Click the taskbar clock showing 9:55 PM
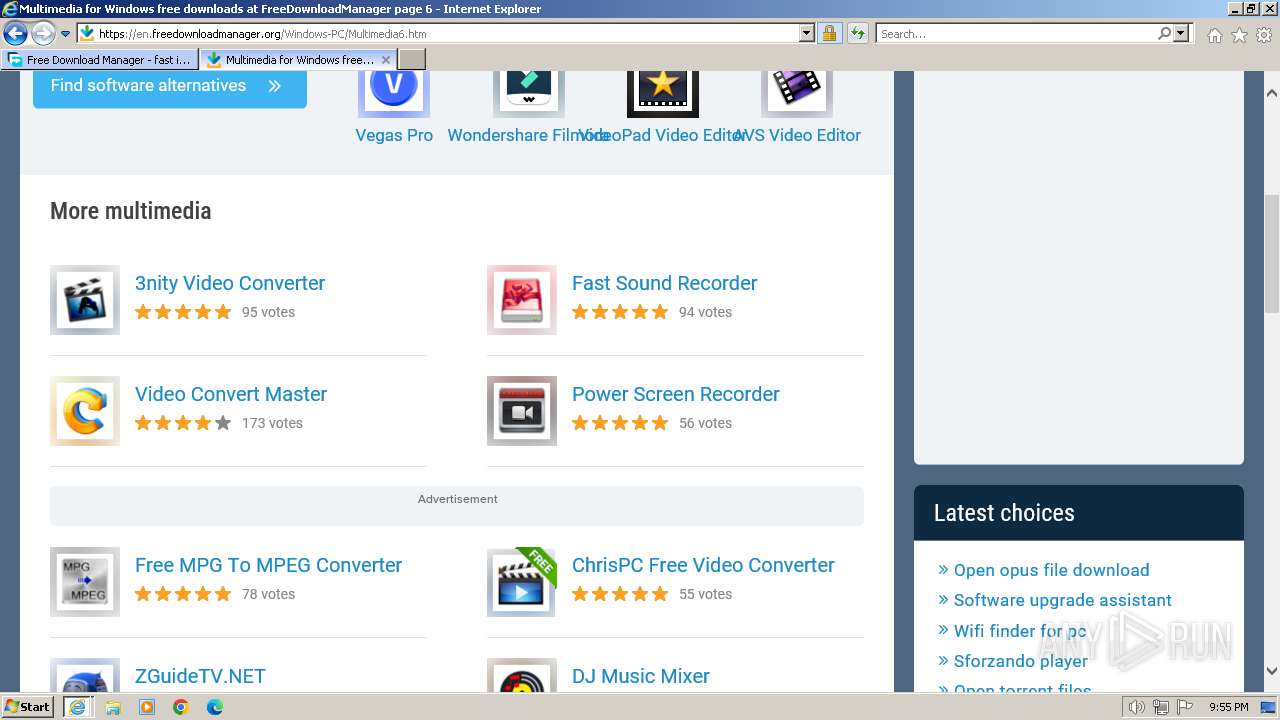 tap(1228, 707)
